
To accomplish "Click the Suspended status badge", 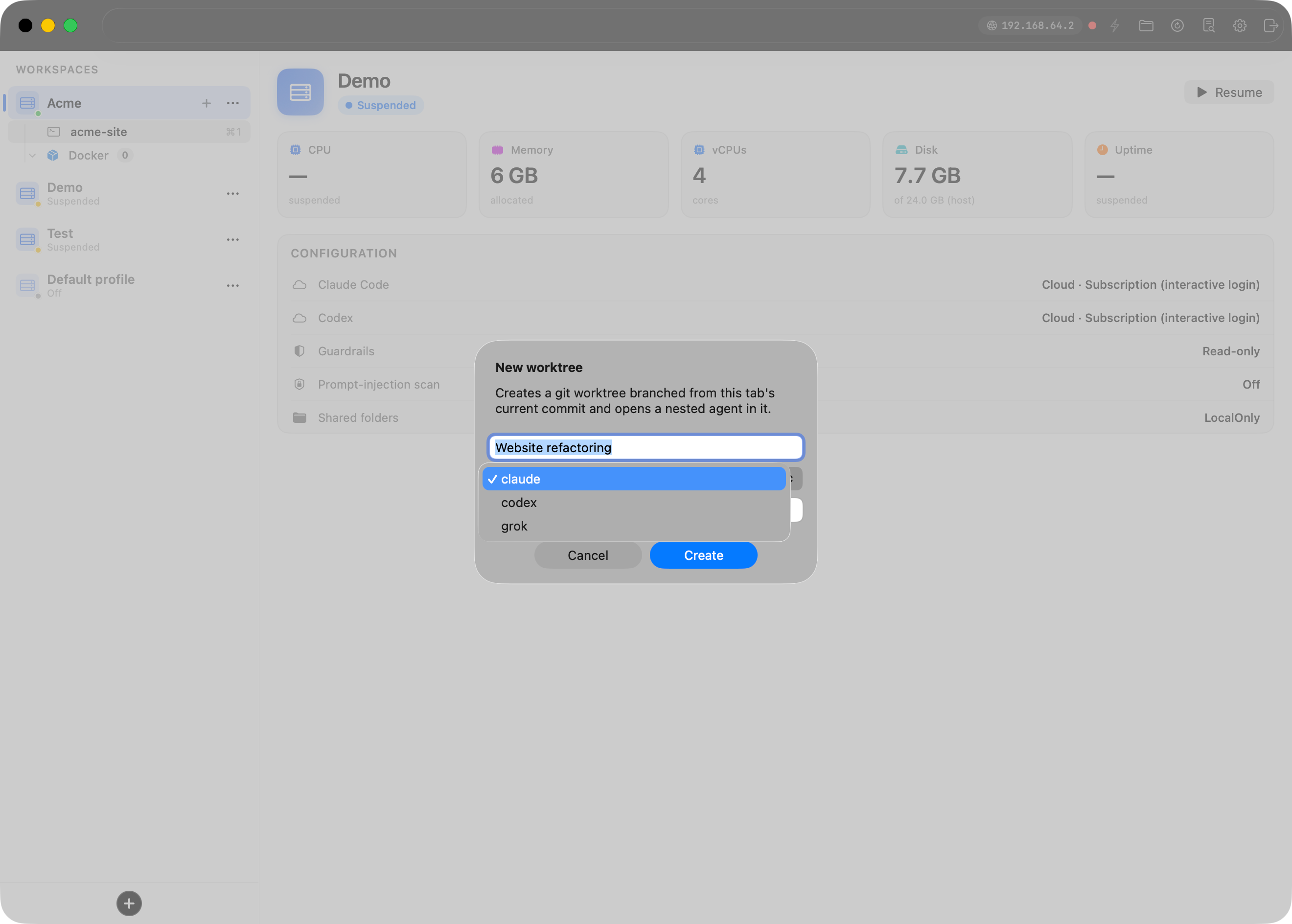I will [x=381, y=105].
